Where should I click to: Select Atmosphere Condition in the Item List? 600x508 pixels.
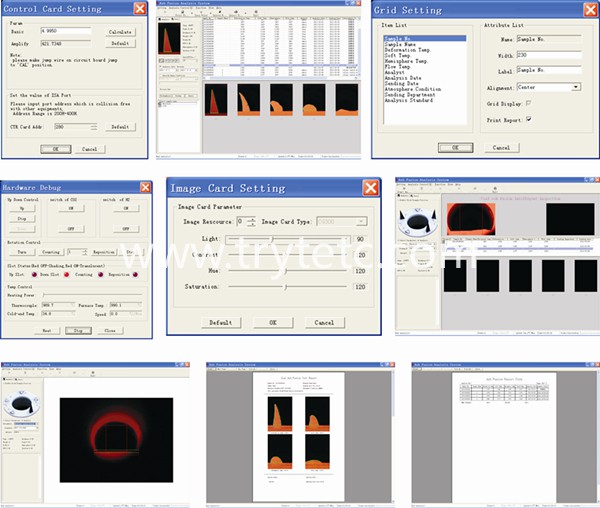pos(413,89)
